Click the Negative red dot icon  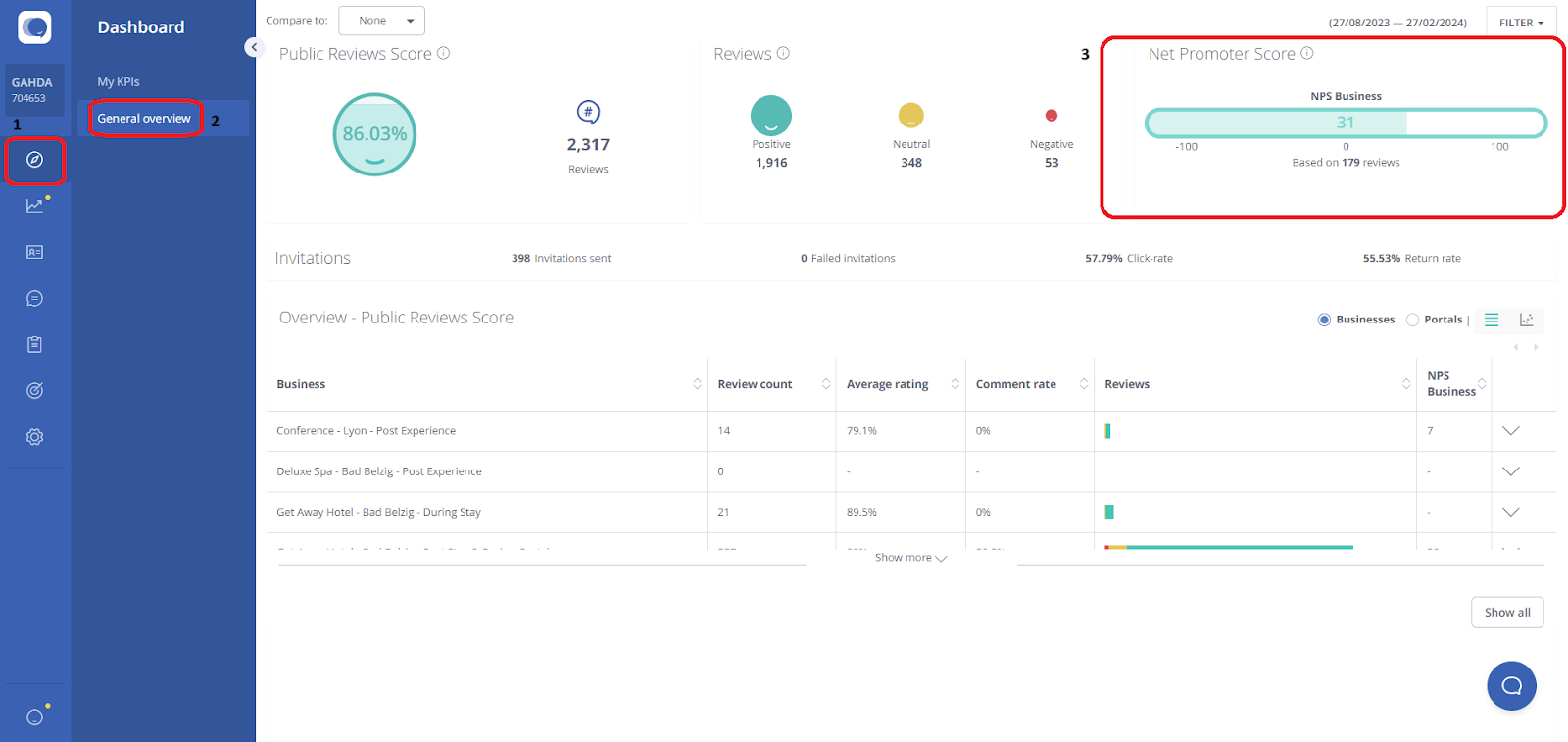(x=1052, y=116)
